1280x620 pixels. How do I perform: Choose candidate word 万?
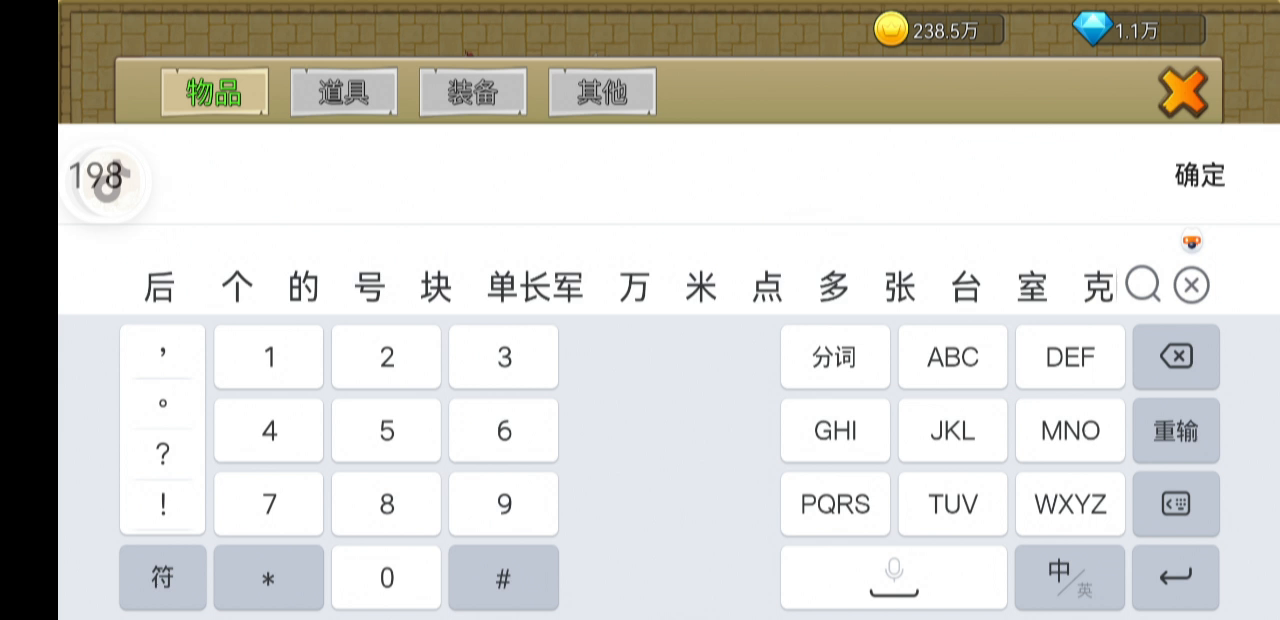pos(633,288)
